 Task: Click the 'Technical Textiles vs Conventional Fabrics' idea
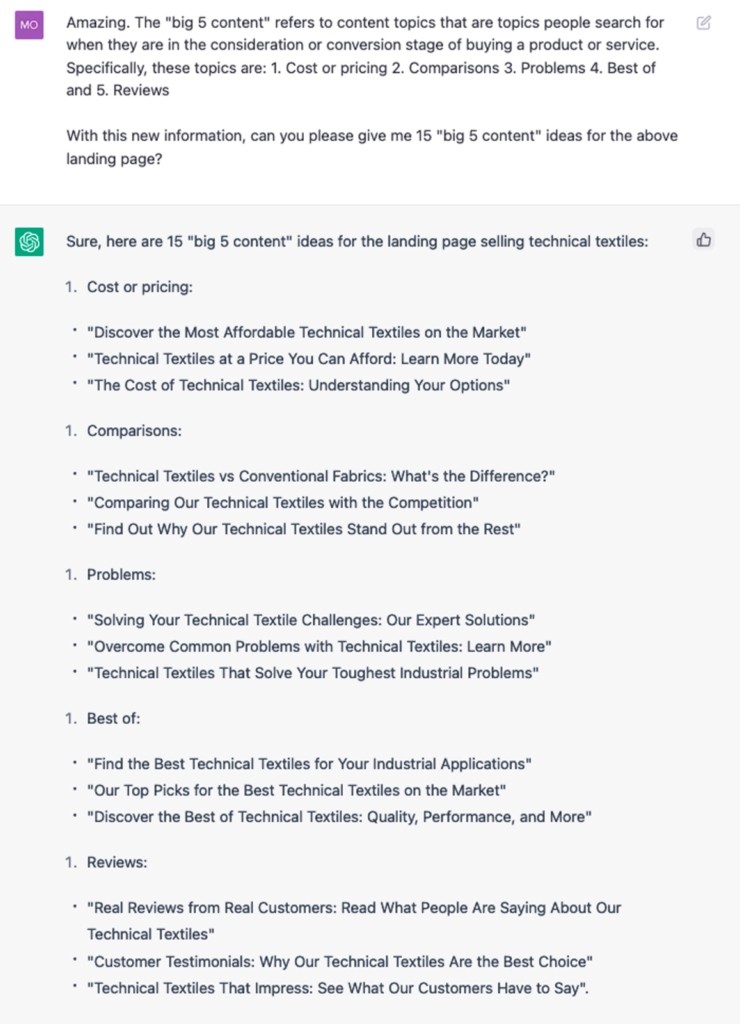point(321,476)
